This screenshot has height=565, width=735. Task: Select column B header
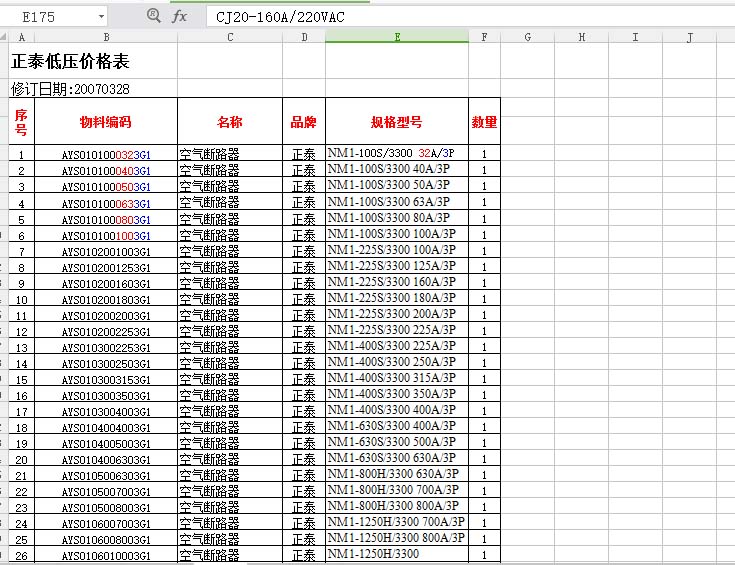click(x=106, y=37)
